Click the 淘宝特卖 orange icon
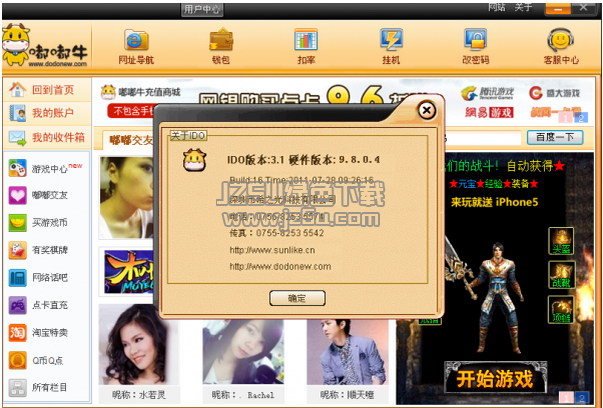 pyautogui.click(x=18, y=333)
